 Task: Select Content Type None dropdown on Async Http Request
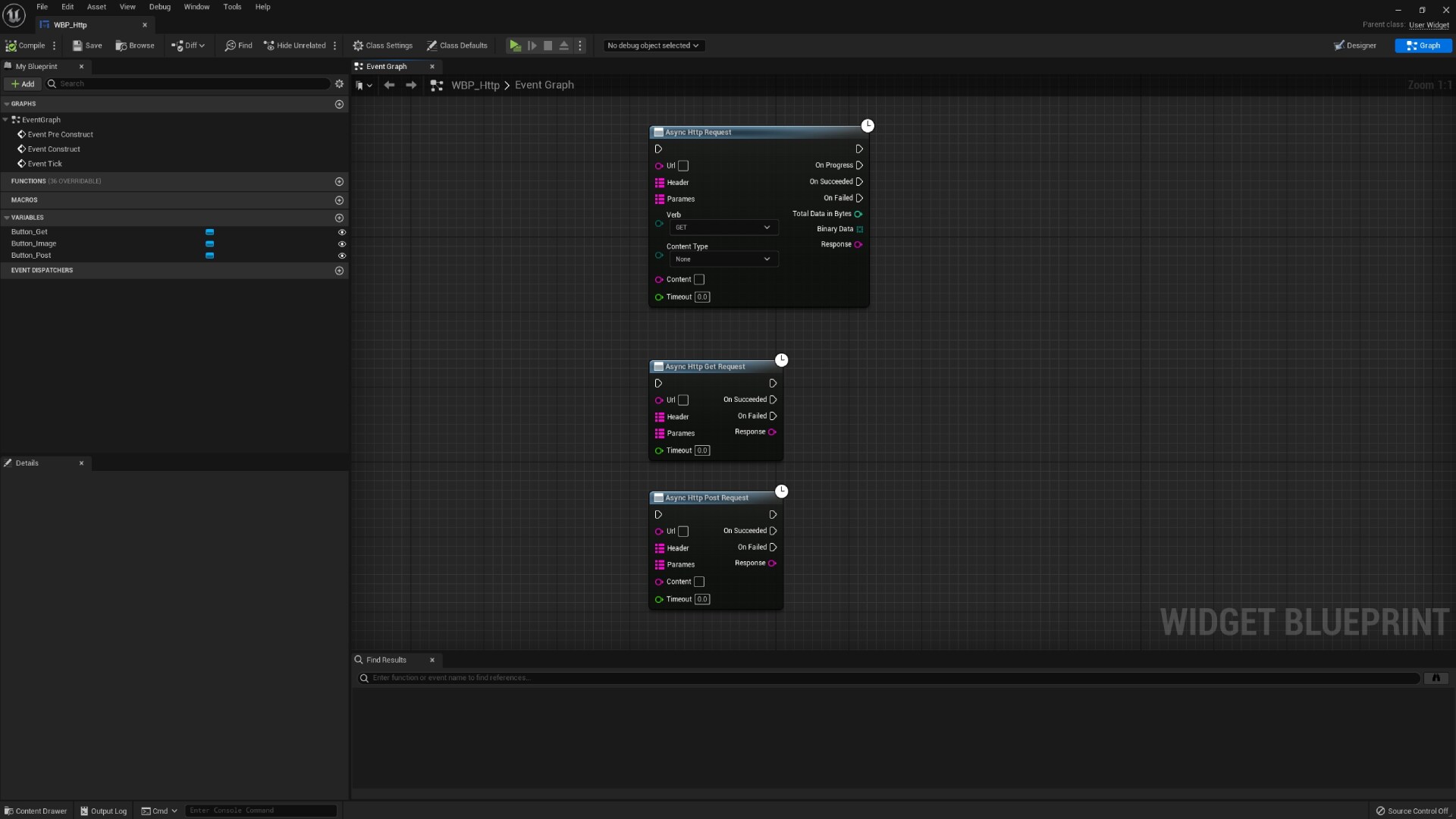(720, 259)
